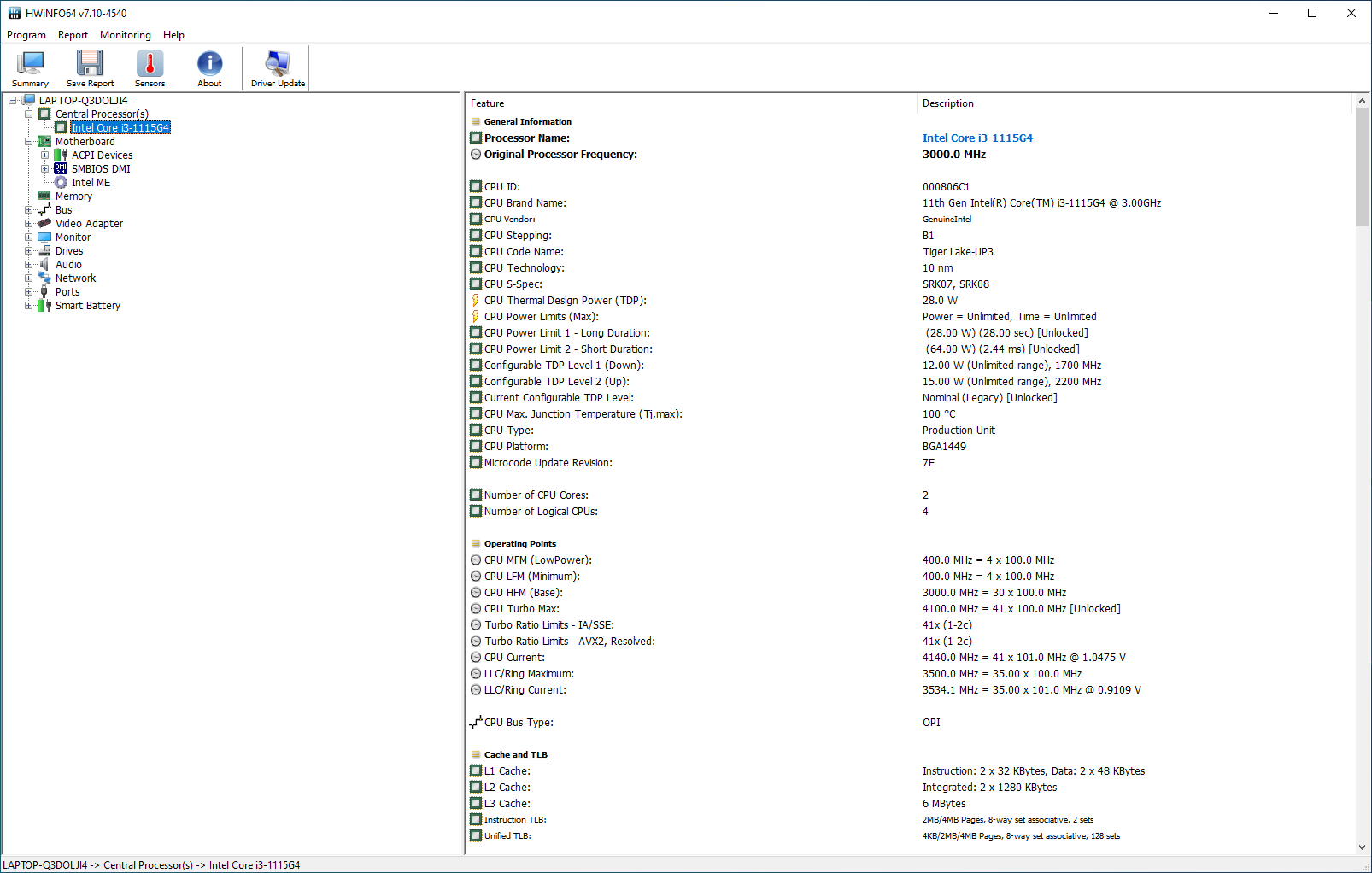Screen dimensions: 1372x873
Task: Open the Help menu
Action: pos(173,35)
